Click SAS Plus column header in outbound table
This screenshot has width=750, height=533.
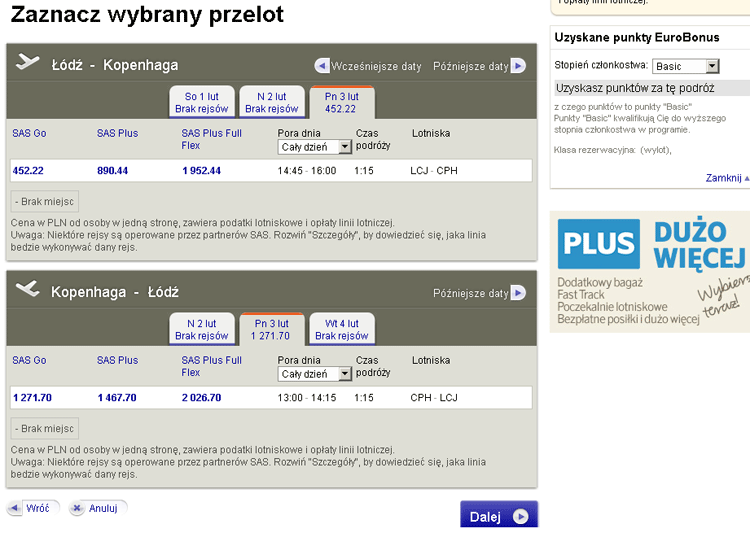coord(117,133)
